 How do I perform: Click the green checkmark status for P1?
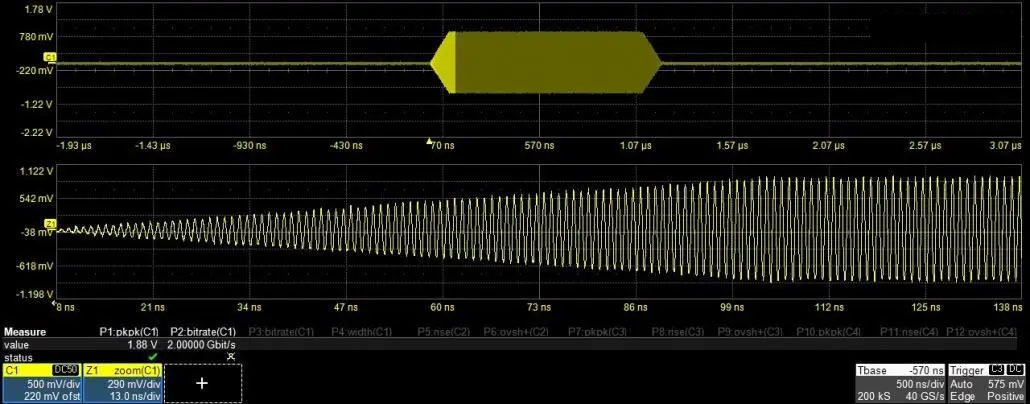(154, 356)
